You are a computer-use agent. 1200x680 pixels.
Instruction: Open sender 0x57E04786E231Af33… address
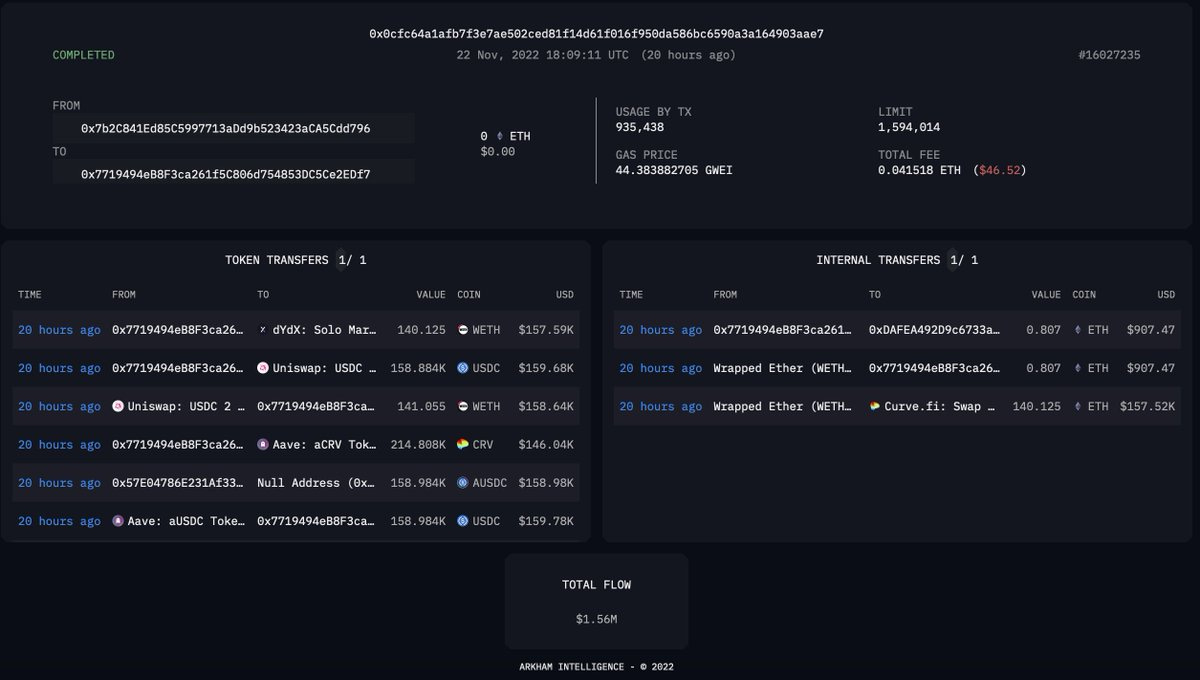(x=178, y=483)
